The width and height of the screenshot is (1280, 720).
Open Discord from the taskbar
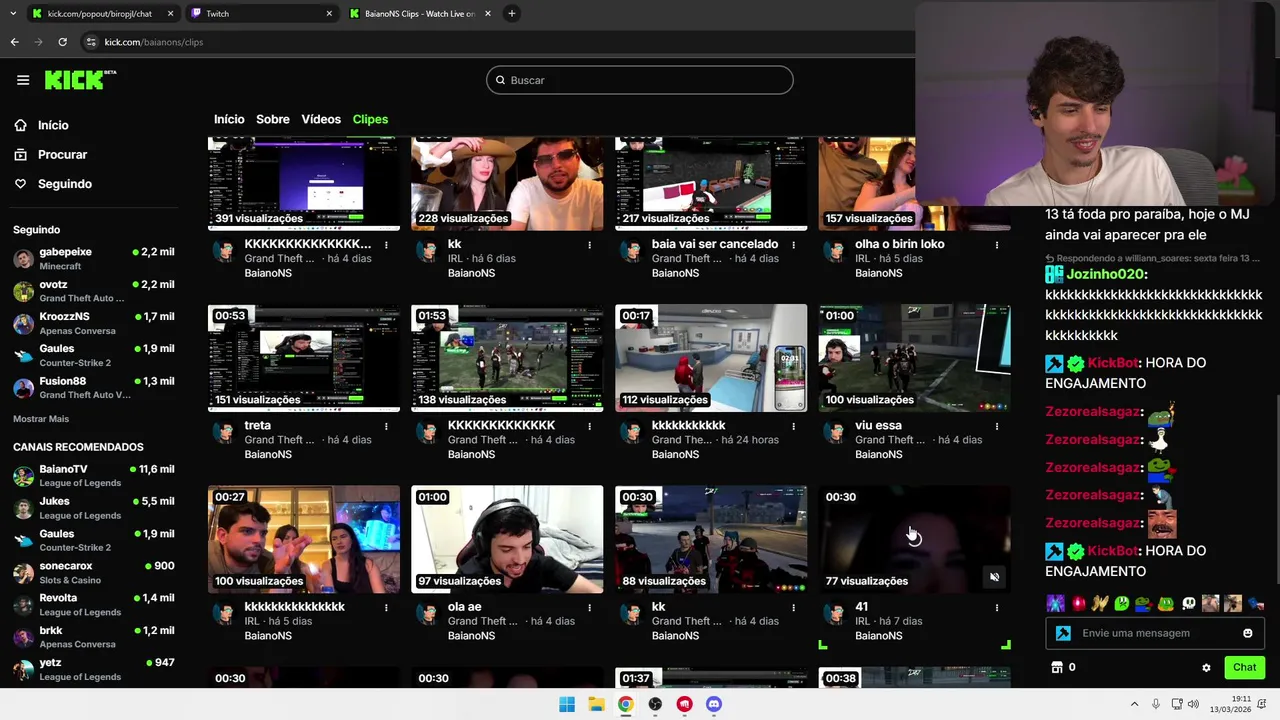[x=714, y=704]
